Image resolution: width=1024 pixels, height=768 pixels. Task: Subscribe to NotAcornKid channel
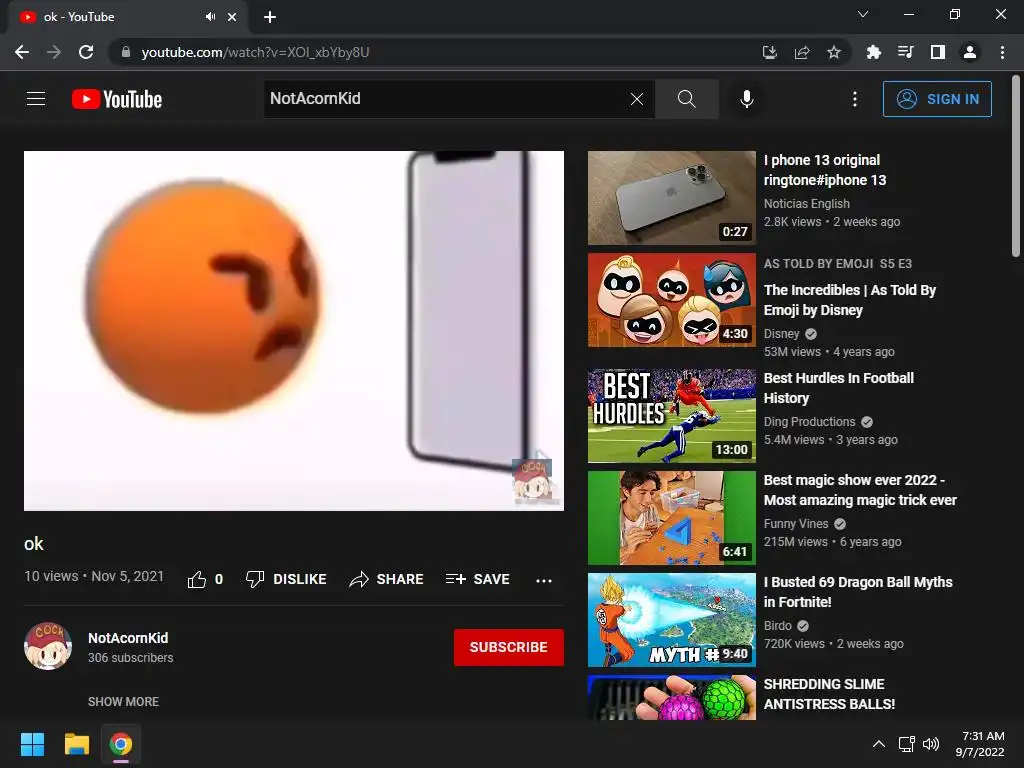[x=508, y=647]
